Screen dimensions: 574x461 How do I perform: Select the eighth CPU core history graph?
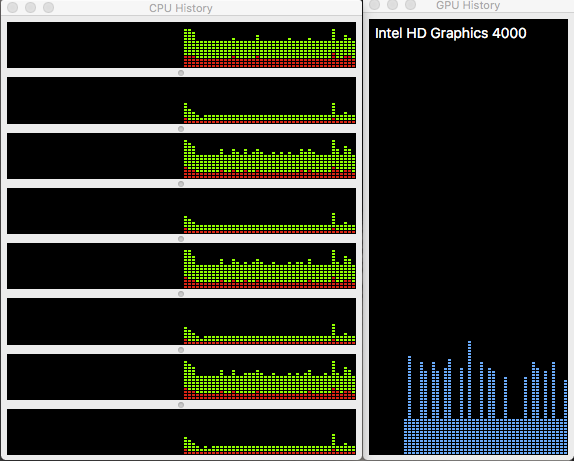(182, 432)
